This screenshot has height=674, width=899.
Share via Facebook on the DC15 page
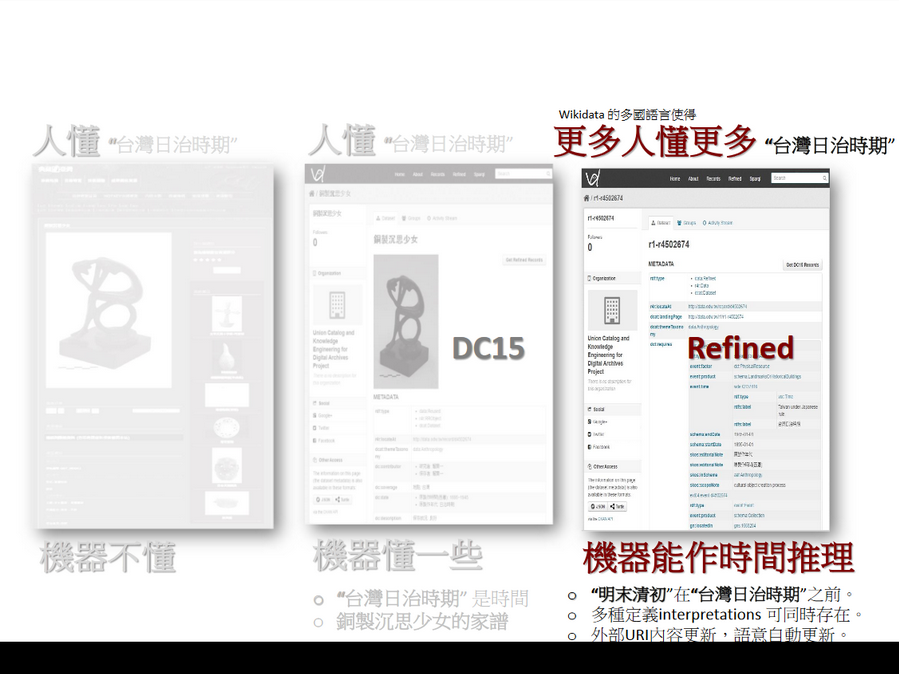324,441
